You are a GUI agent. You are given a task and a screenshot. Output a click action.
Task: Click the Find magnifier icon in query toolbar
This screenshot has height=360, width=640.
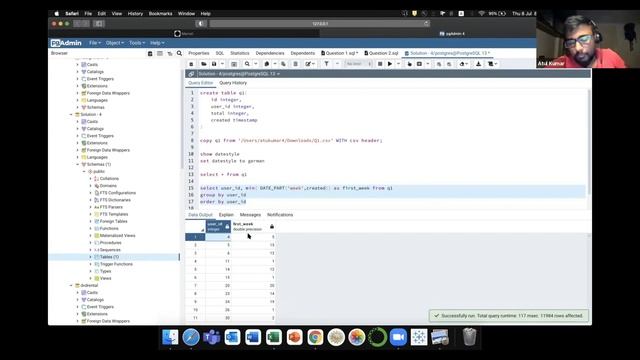pyautogui.click(x=247, y=64)
